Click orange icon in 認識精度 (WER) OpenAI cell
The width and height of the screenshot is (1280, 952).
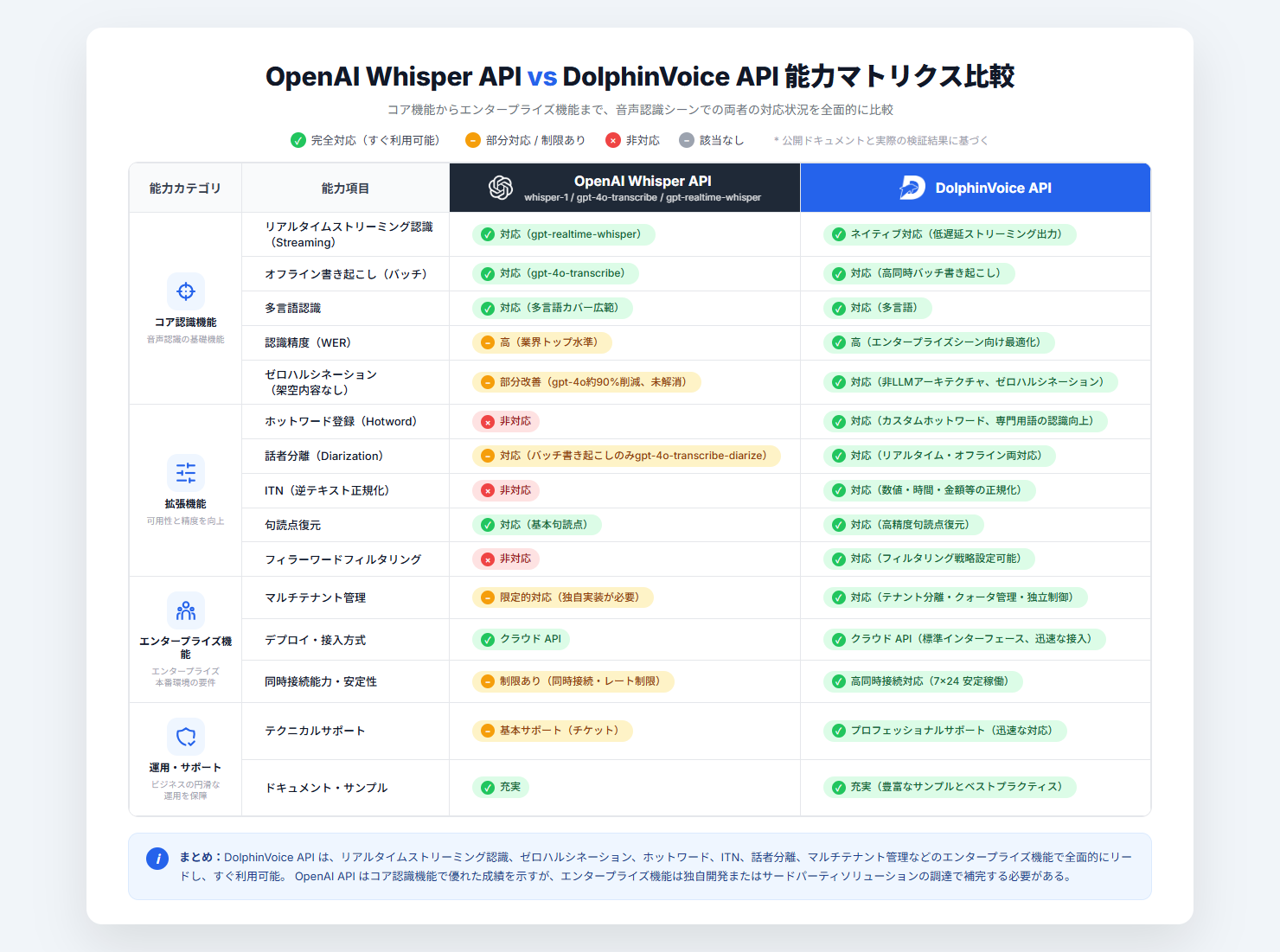[488, 343]
